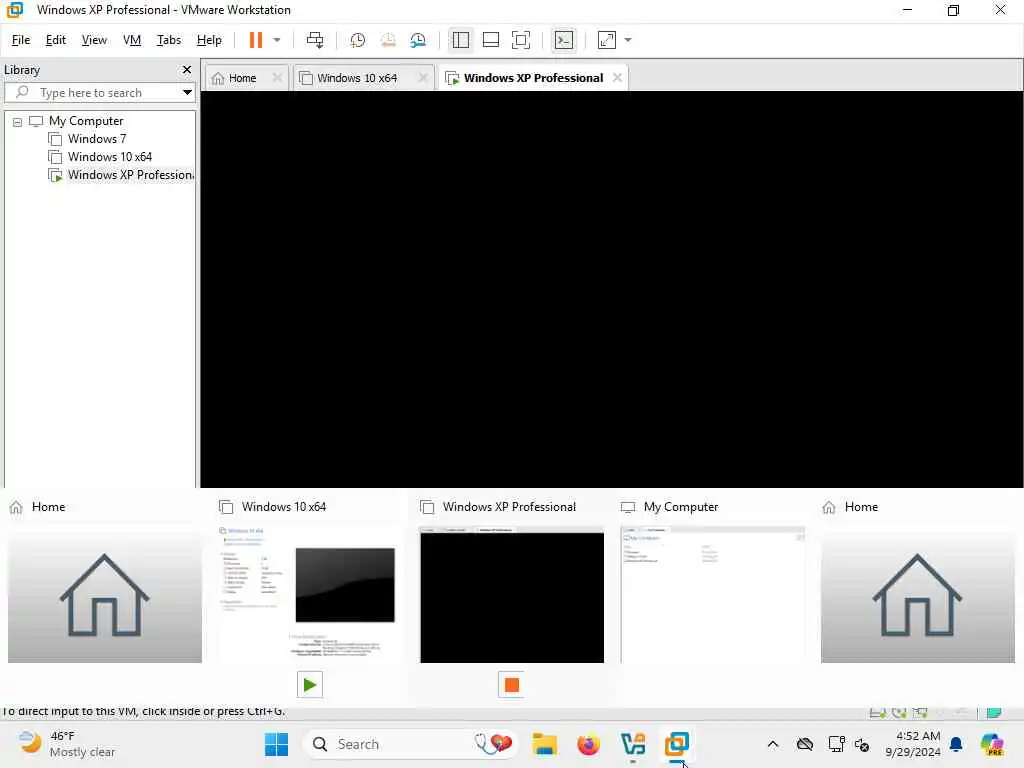Open the stretch options dropdown arrow
The height and width of the screenshot is (768, 1024).
[x=628, y=40]
